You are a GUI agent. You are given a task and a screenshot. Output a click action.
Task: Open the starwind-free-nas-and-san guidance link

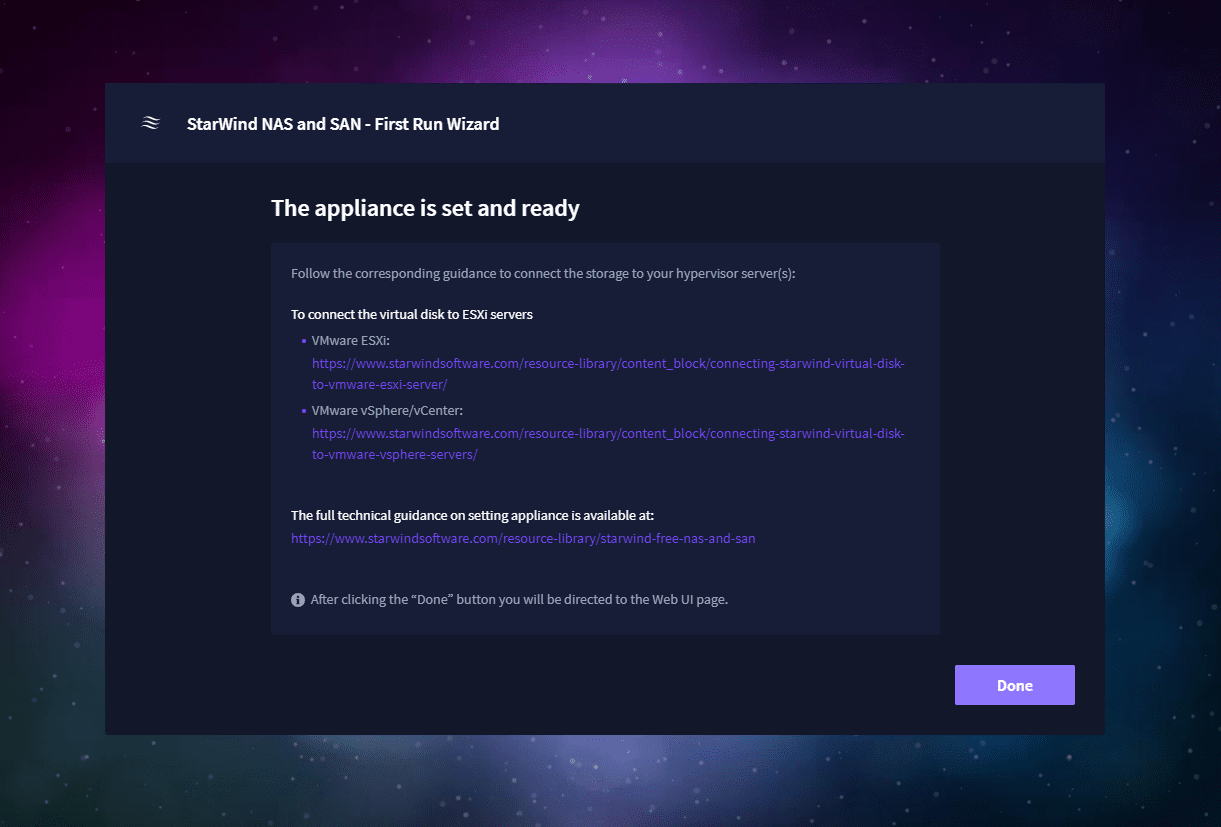(x=523, y=538)
